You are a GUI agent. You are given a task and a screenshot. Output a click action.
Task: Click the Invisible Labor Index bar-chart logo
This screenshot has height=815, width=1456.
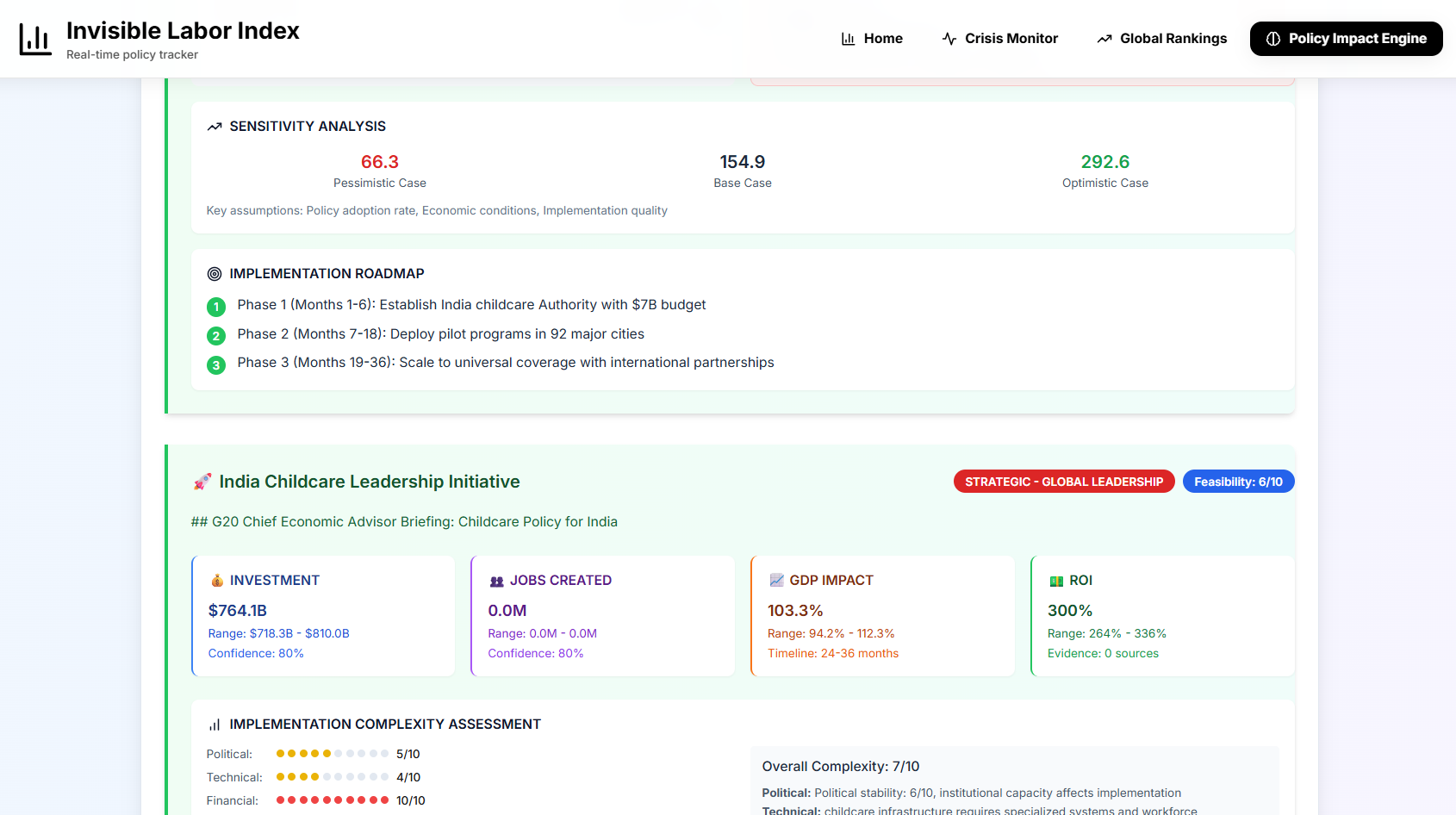click(35, 39)
